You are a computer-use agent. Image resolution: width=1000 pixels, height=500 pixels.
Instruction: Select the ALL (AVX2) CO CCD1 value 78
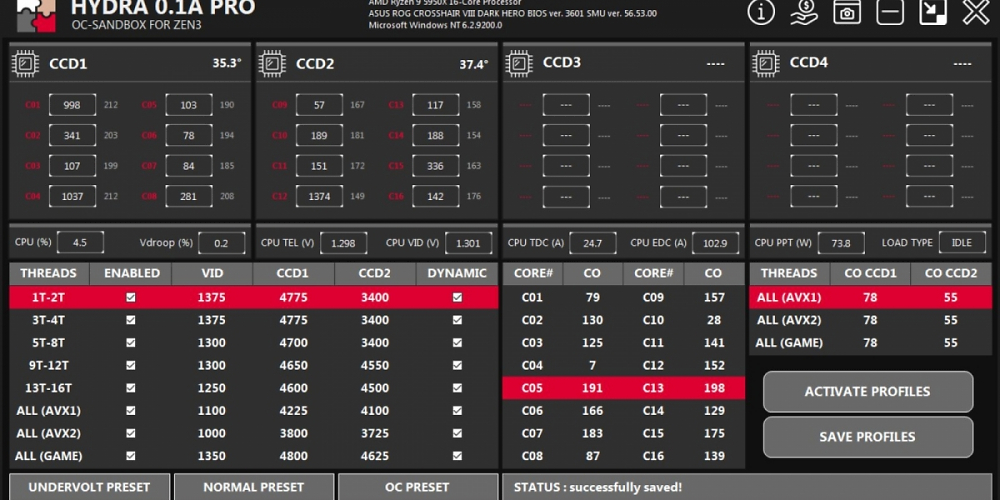(870, 320)
